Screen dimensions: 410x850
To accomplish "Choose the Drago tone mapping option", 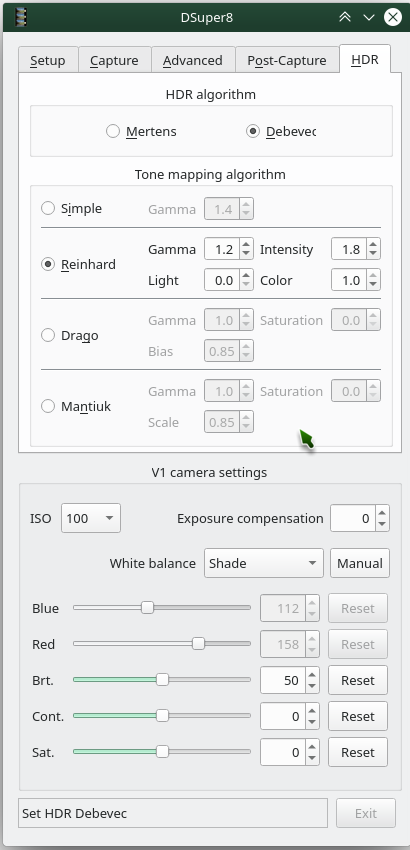I will [70, 336].
